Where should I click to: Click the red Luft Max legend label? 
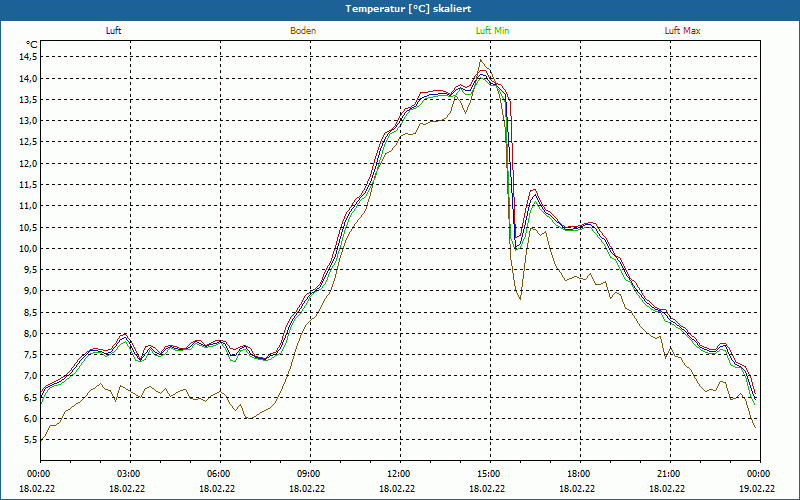click(x=682, y=31)
